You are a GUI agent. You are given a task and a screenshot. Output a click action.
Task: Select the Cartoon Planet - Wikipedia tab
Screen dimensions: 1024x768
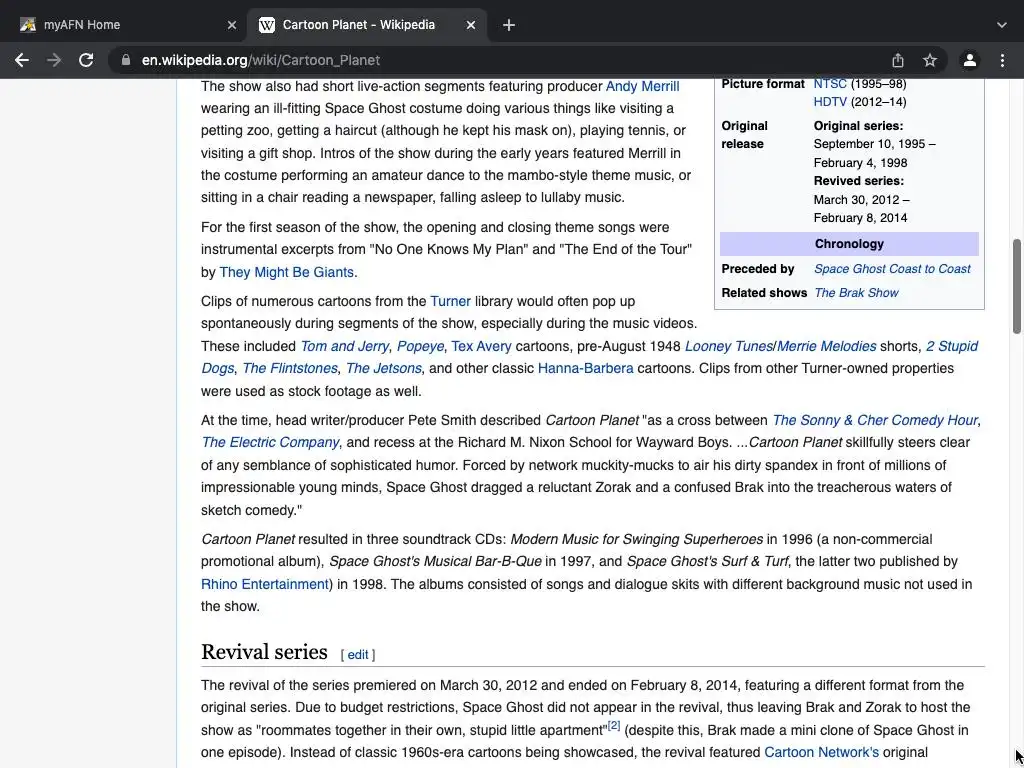[x=366, y=25]
